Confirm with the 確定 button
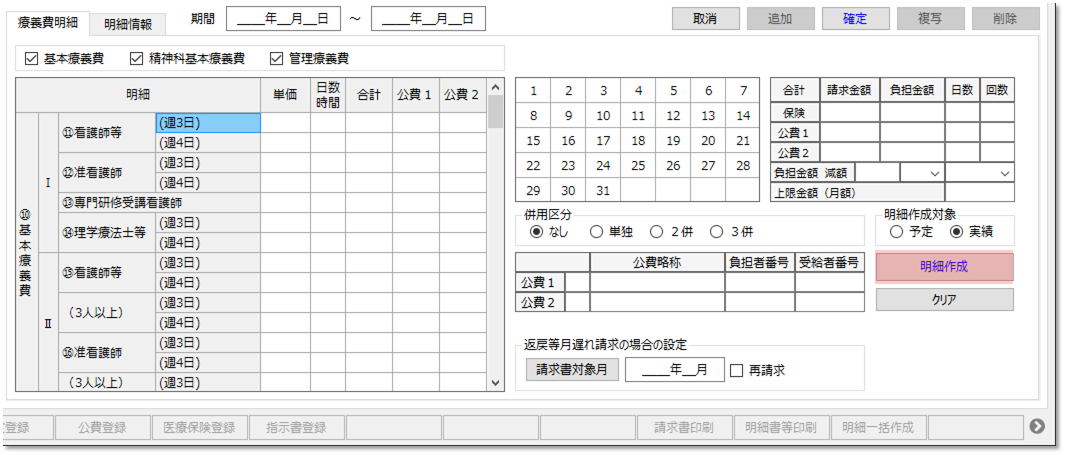 [x=855, y=18]
